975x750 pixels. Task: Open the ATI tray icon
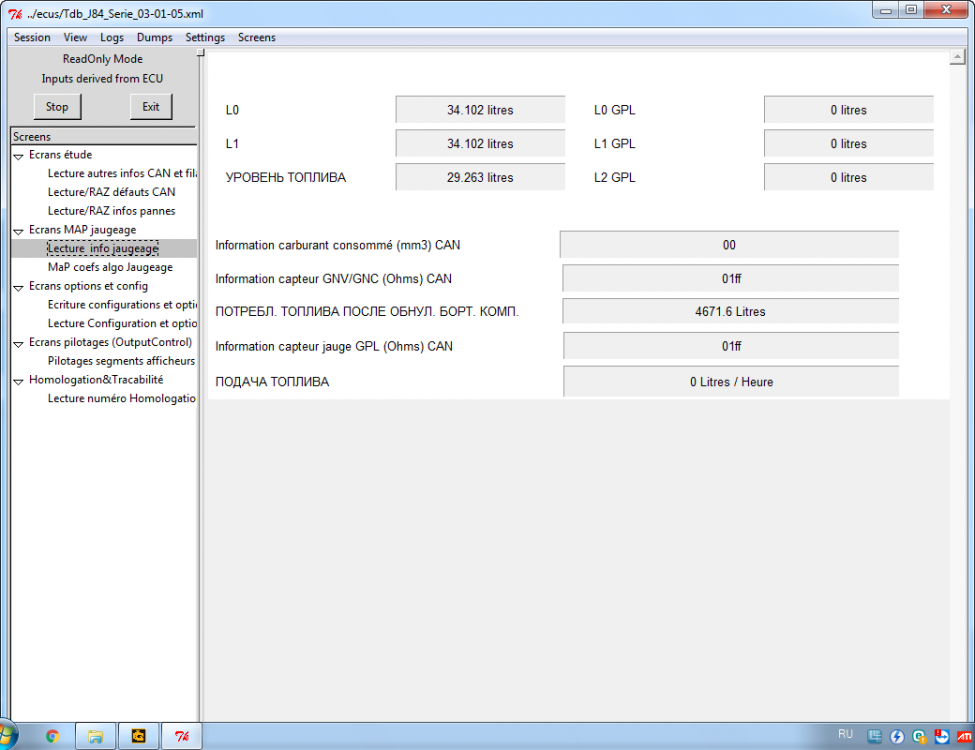[965, 737]
